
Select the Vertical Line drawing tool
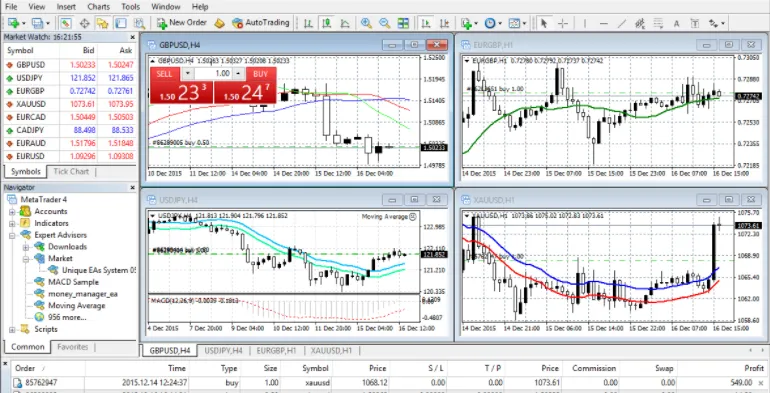click(584, 23)
